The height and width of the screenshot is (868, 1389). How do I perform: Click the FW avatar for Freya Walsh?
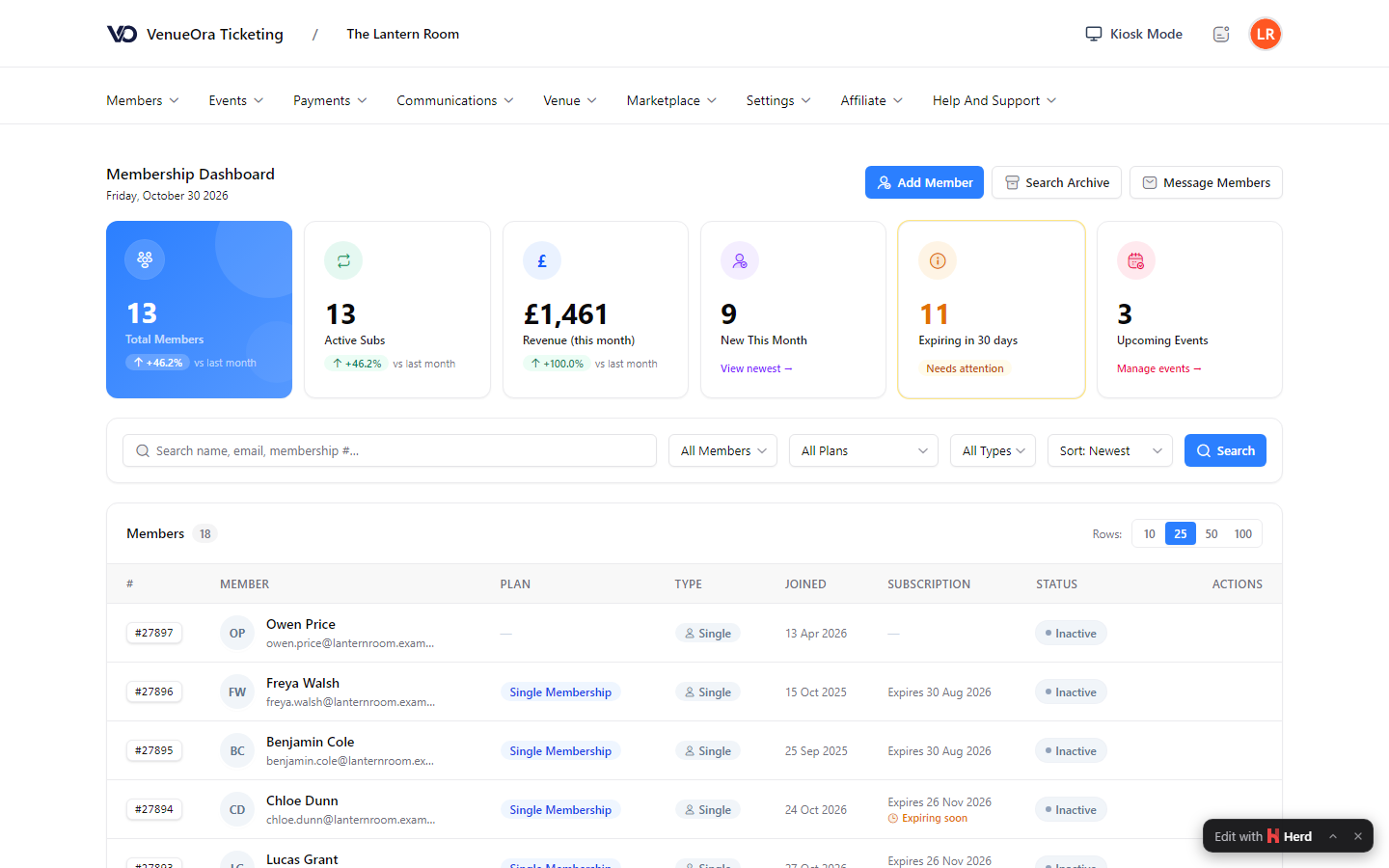(237, 692)
